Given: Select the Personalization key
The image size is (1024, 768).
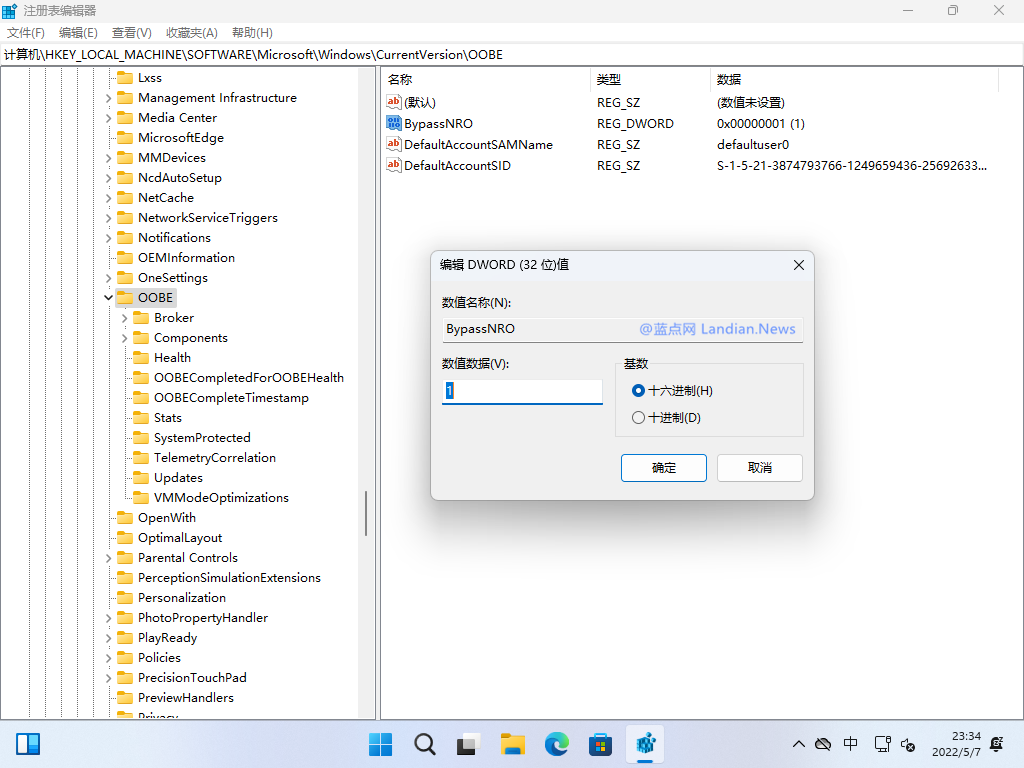Looking at the screenshot, I should 182,598.
